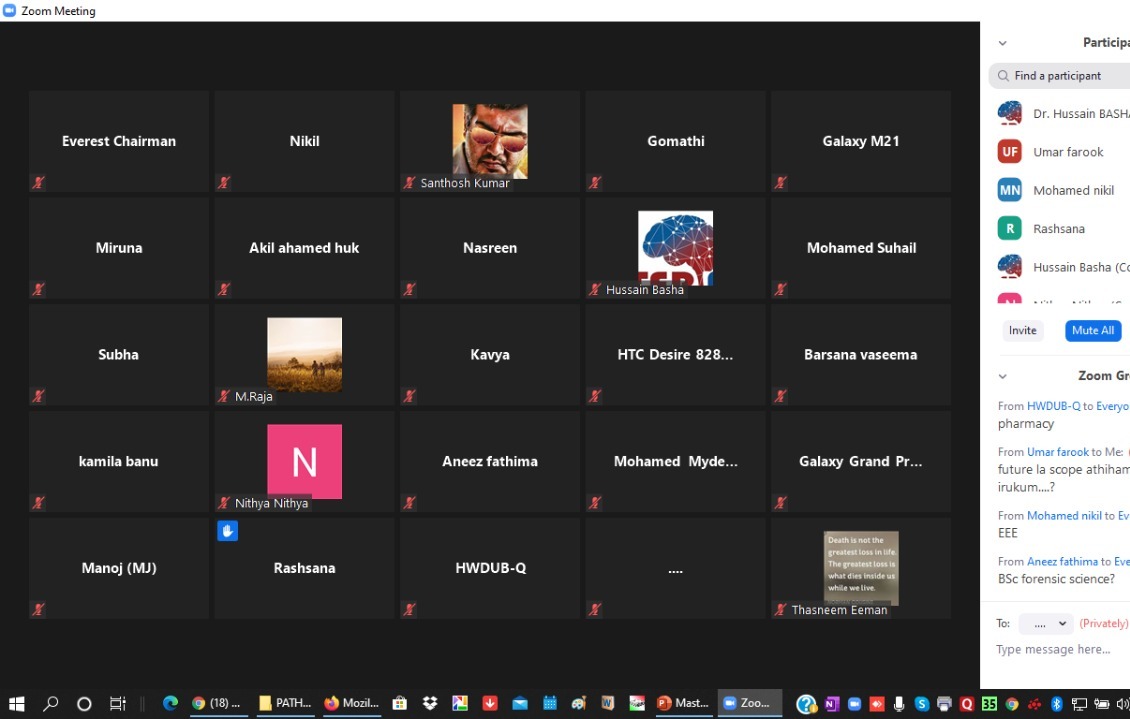This screenshot has width=1130, height=719.
Task: Click the Invite button
Action: [x=1022, y=331]
